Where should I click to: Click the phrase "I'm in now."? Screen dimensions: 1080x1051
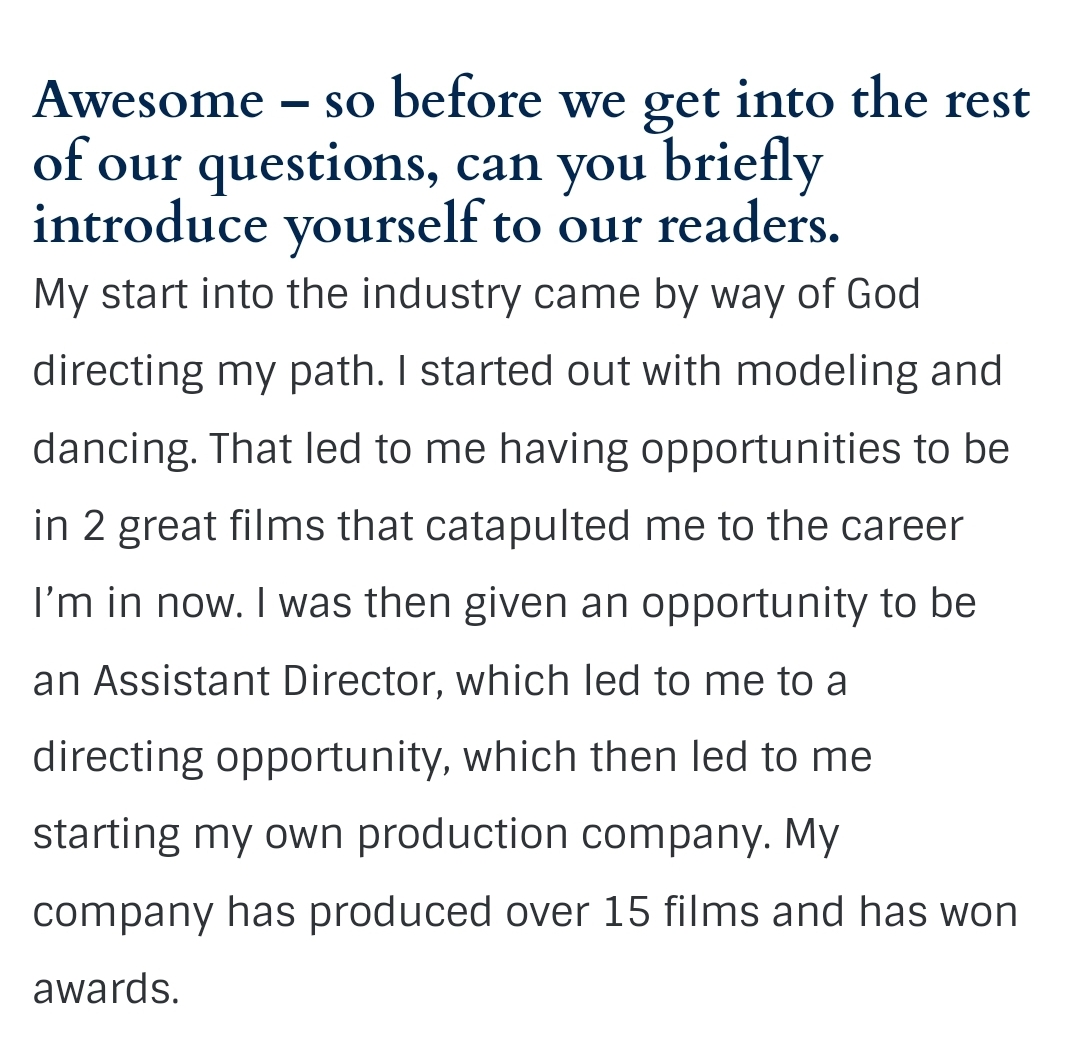pyautogui.click(x=137, y=604)
